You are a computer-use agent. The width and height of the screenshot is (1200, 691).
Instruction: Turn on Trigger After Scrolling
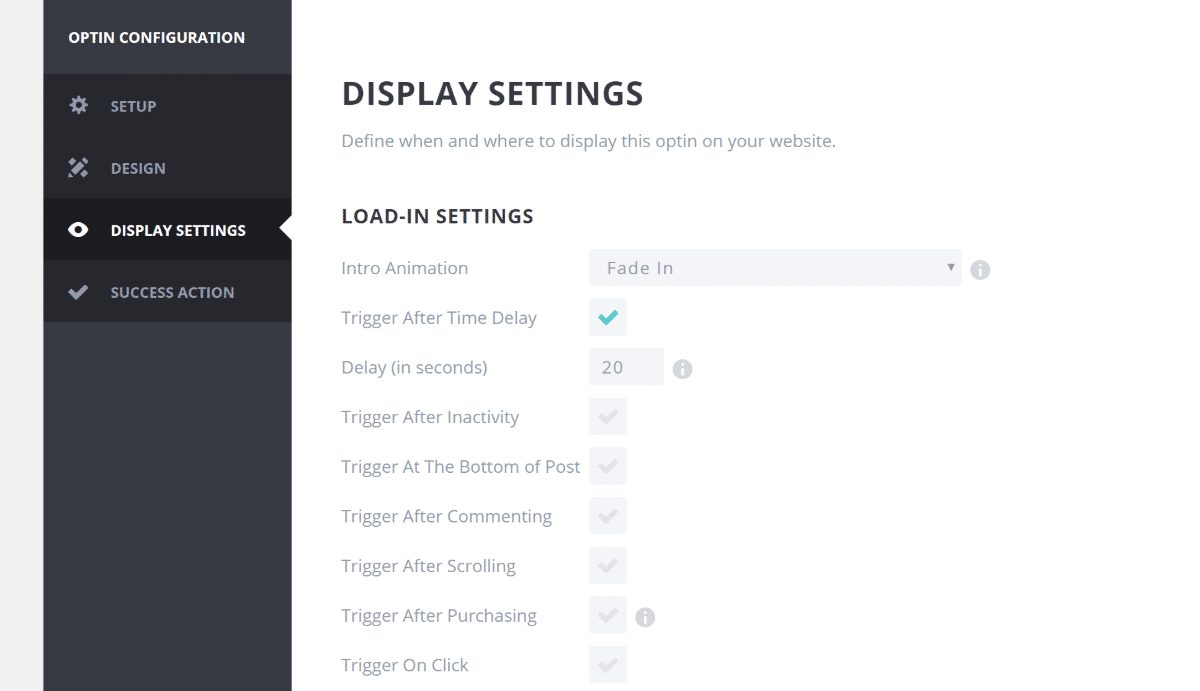point(607,566)
